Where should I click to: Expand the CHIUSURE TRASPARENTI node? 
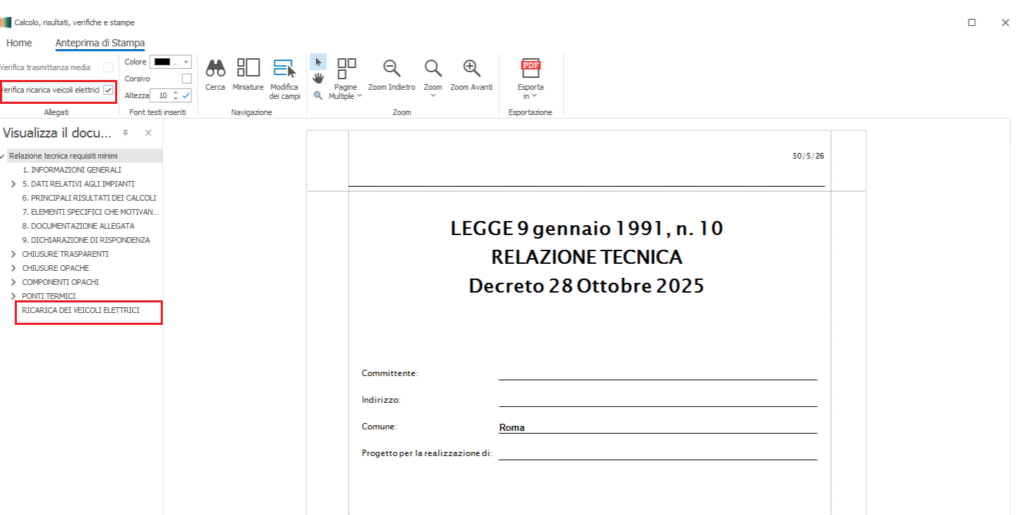click(13, 254)
